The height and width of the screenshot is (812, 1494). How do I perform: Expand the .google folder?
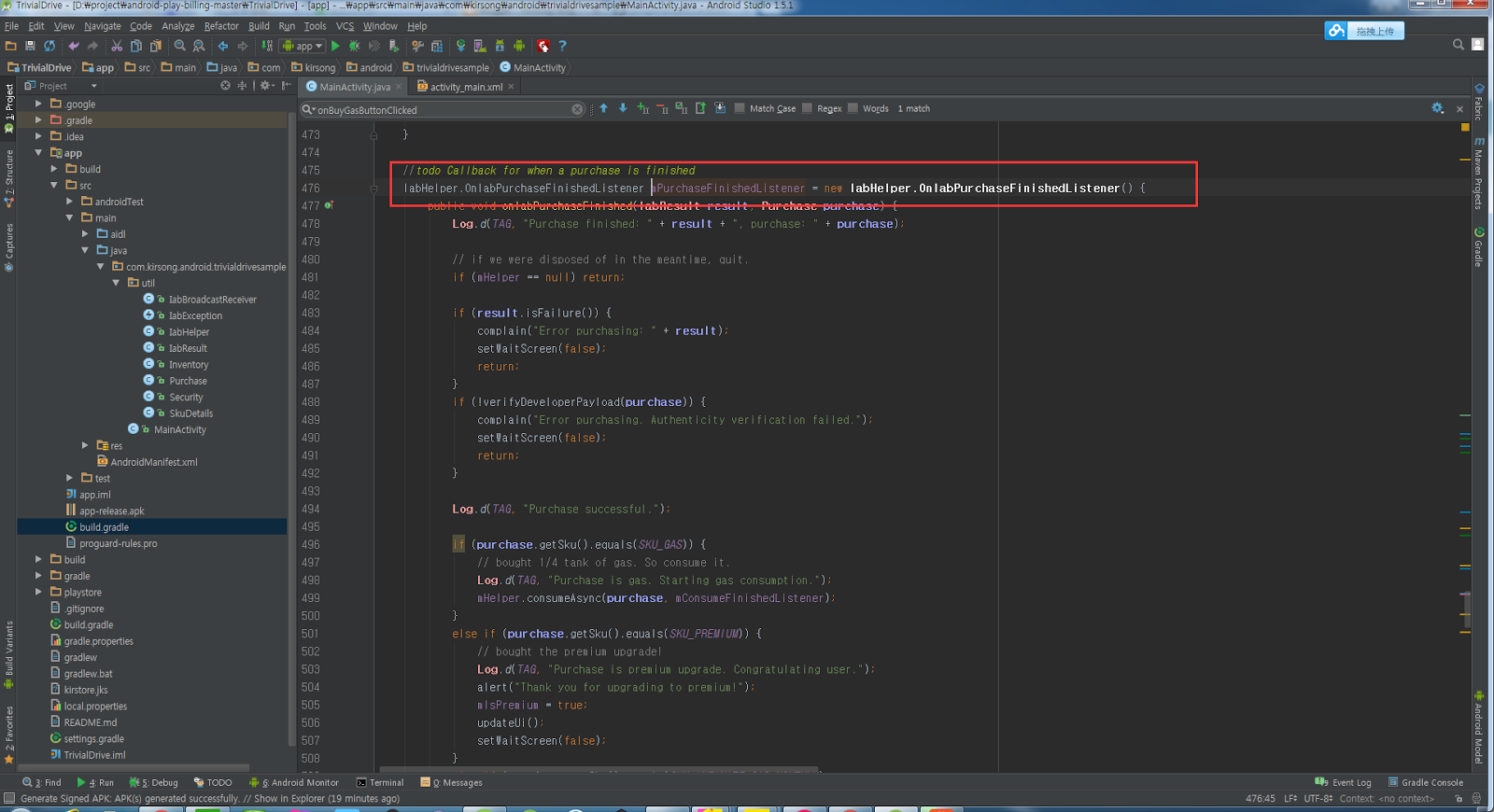38,104
